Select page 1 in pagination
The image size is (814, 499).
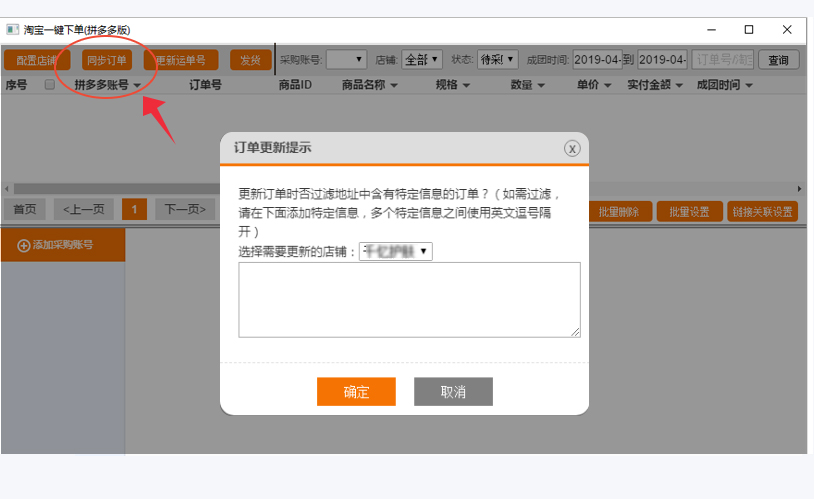pos(134,209)
